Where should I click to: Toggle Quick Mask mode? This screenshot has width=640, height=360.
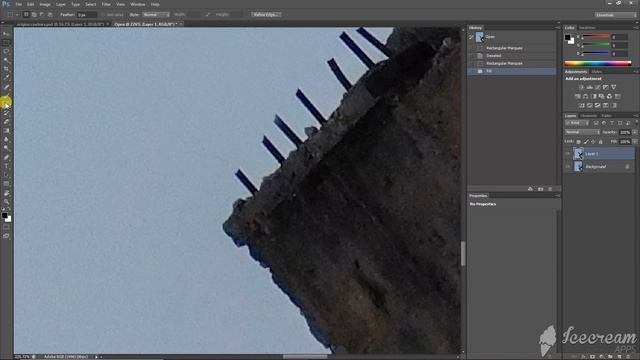(x=6, y=227)
